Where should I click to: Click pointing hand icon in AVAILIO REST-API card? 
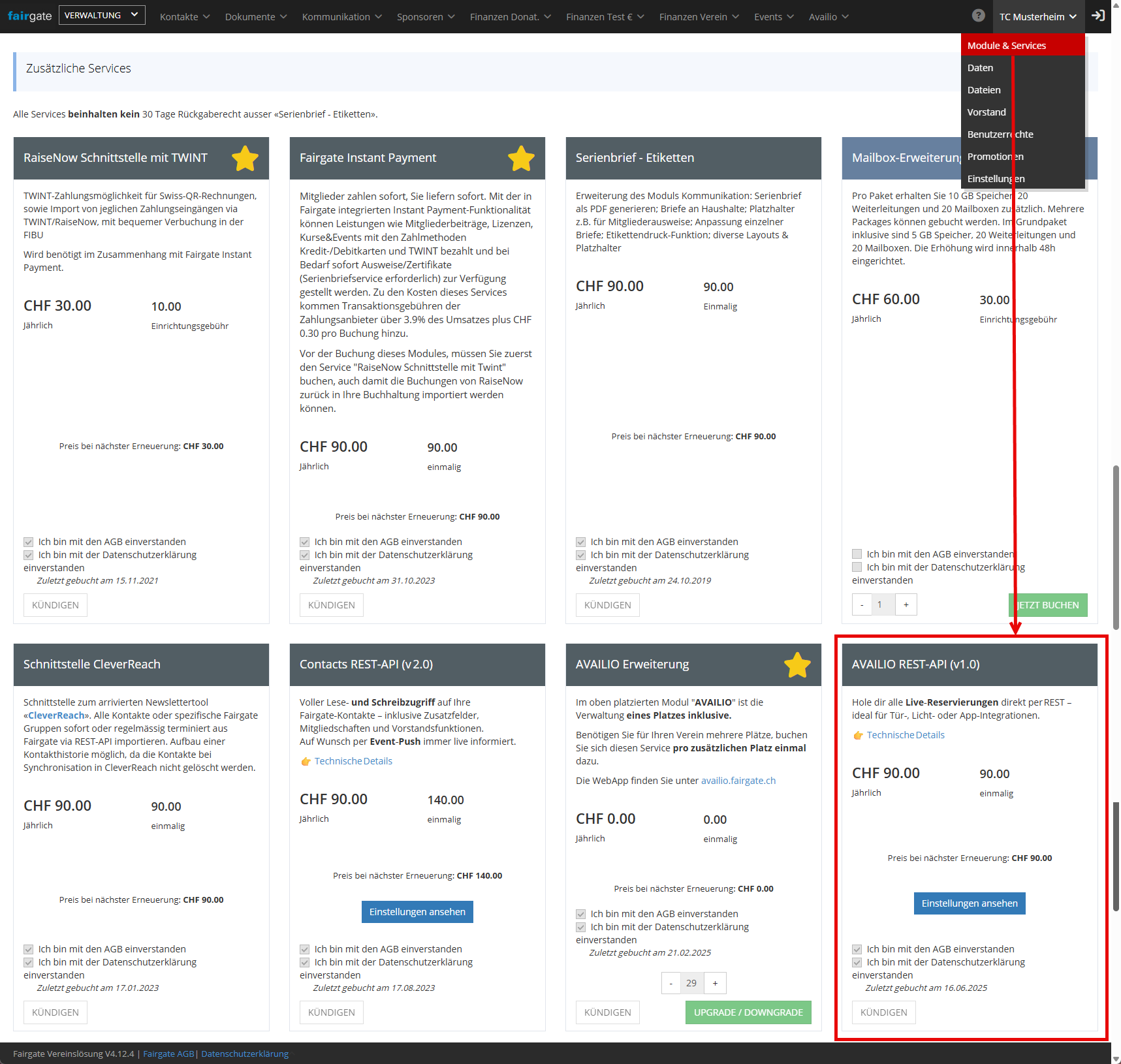tap(858, 736)
